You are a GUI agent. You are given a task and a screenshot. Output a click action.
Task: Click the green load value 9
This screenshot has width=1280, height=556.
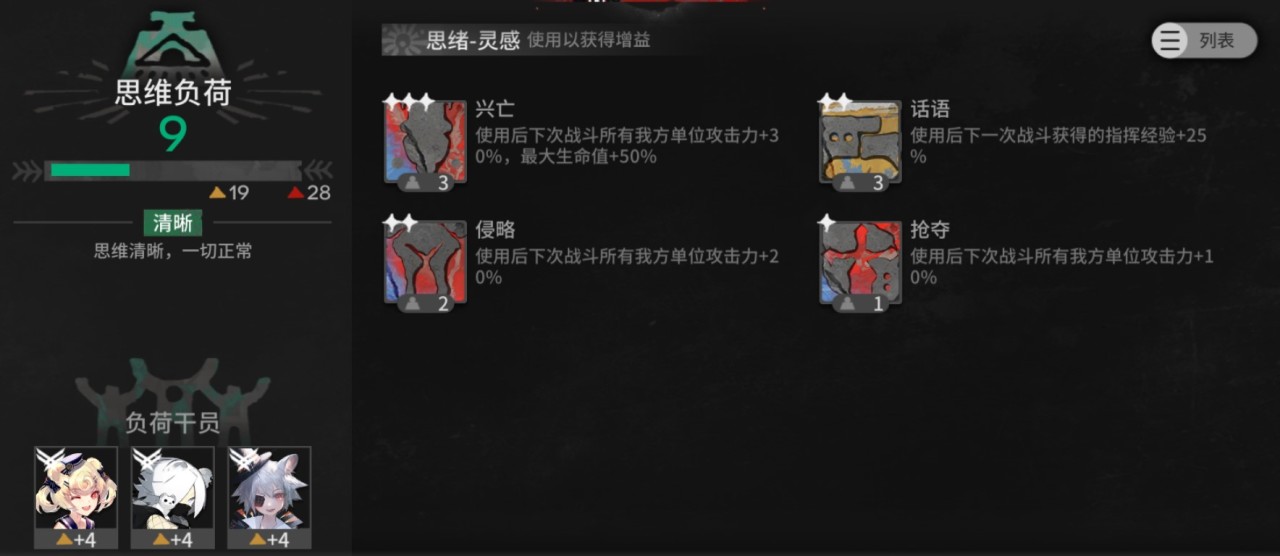point(173,134)
